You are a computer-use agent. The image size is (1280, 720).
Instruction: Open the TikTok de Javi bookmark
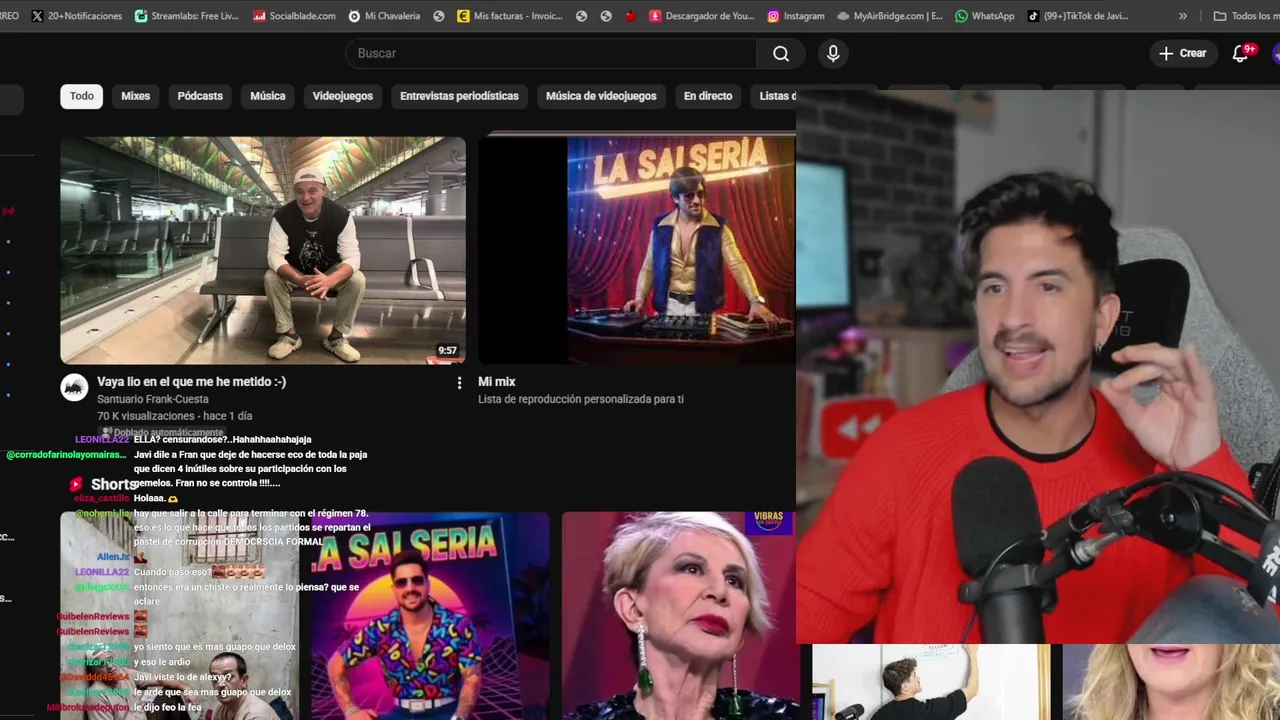point(1078,16)
